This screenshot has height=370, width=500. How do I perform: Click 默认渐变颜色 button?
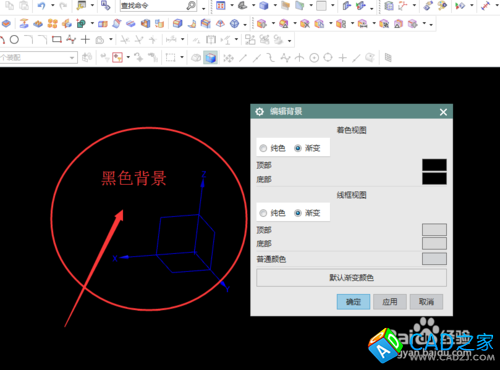tap(351, 278)
